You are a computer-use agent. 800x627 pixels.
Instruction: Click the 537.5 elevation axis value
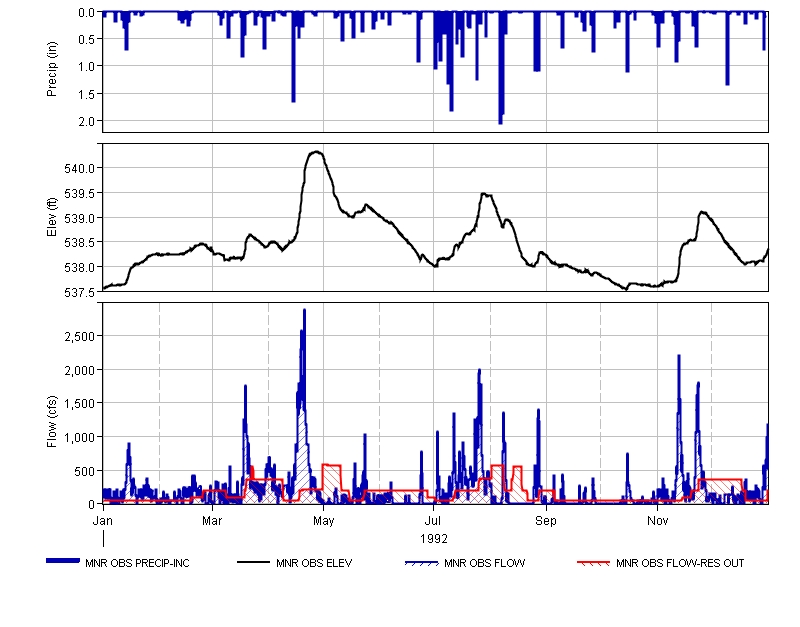click(x=80, y=292)
